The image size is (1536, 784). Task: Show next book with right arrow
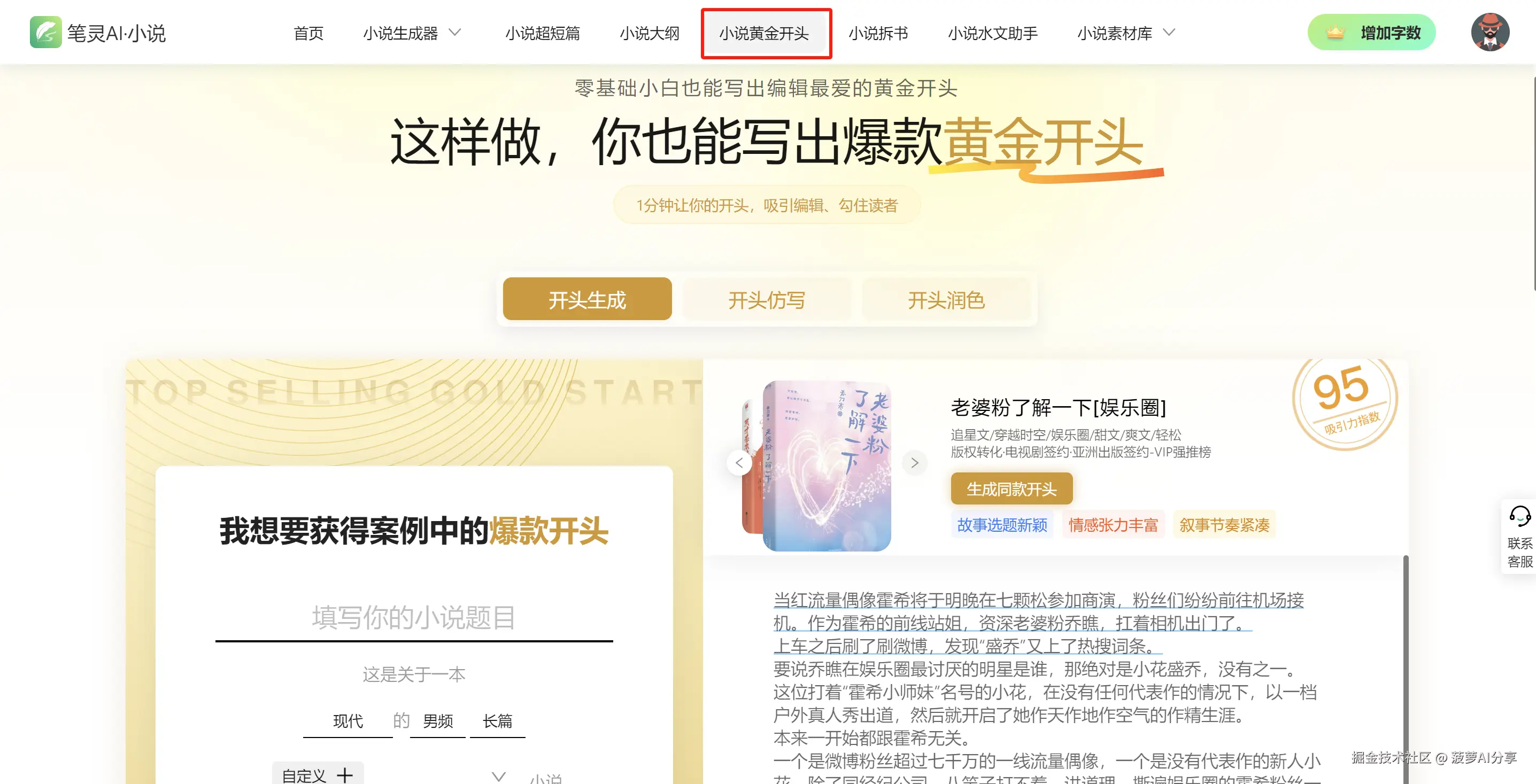click(x=915, y=463)
